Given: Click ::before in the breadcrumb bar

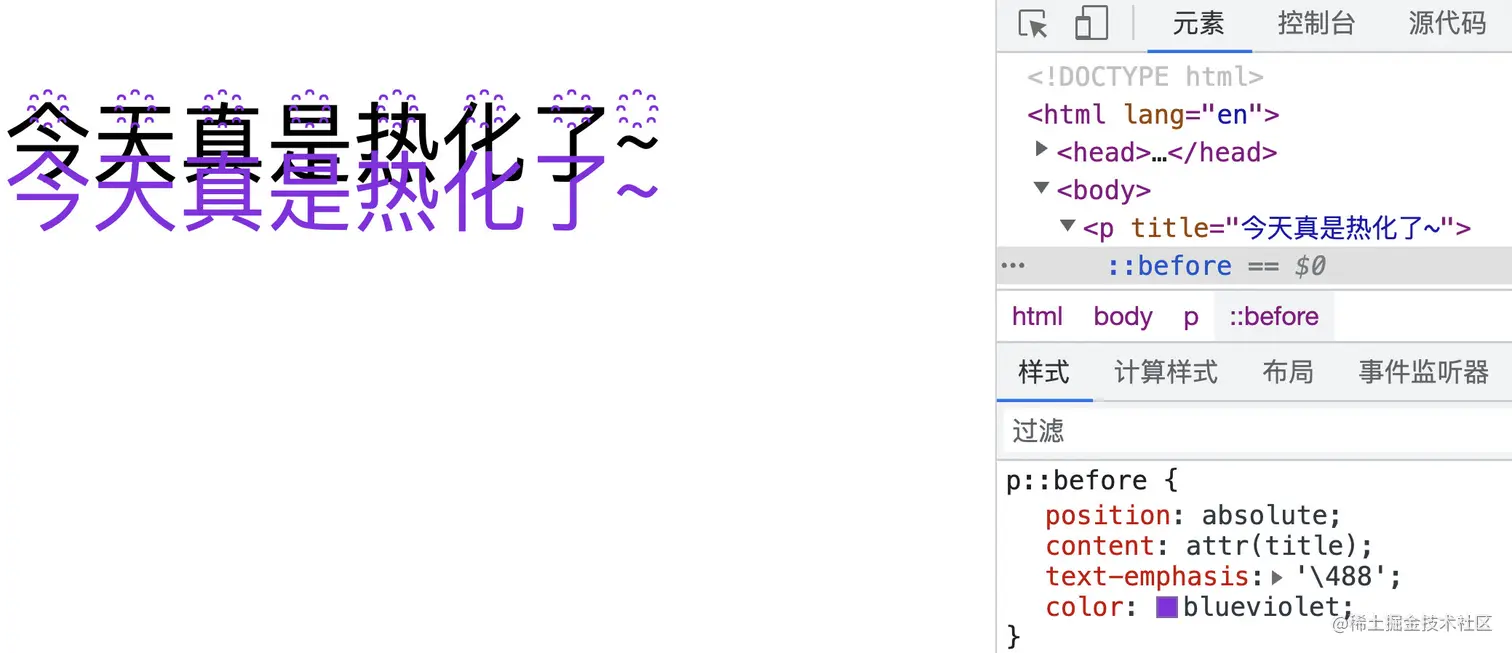Looking at the screenshot, I should 1274,317.
